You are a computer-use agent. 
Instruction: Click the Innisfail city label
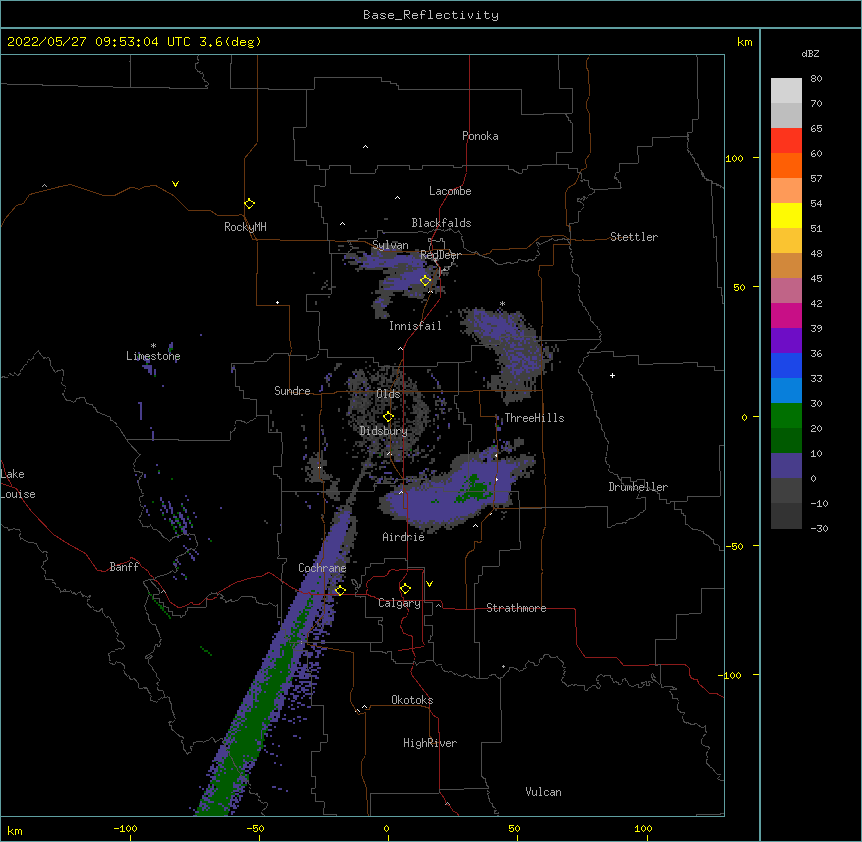coord(415,326)
